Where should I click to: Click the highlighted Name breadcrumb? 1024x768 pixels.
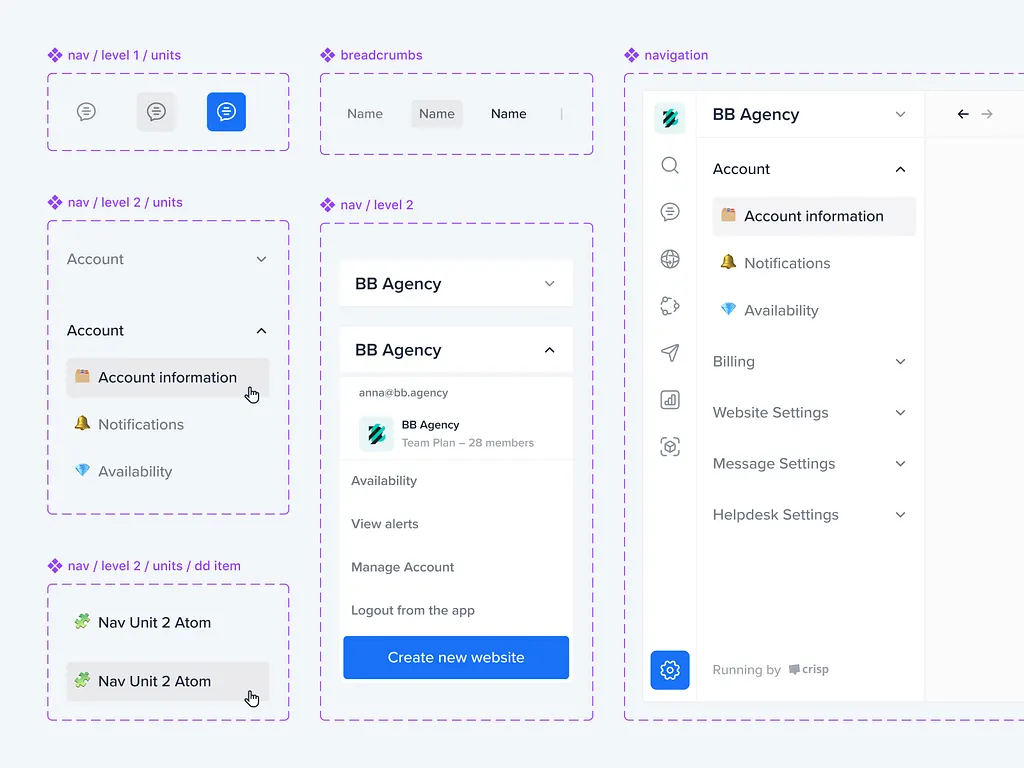(x=437, y=114)
